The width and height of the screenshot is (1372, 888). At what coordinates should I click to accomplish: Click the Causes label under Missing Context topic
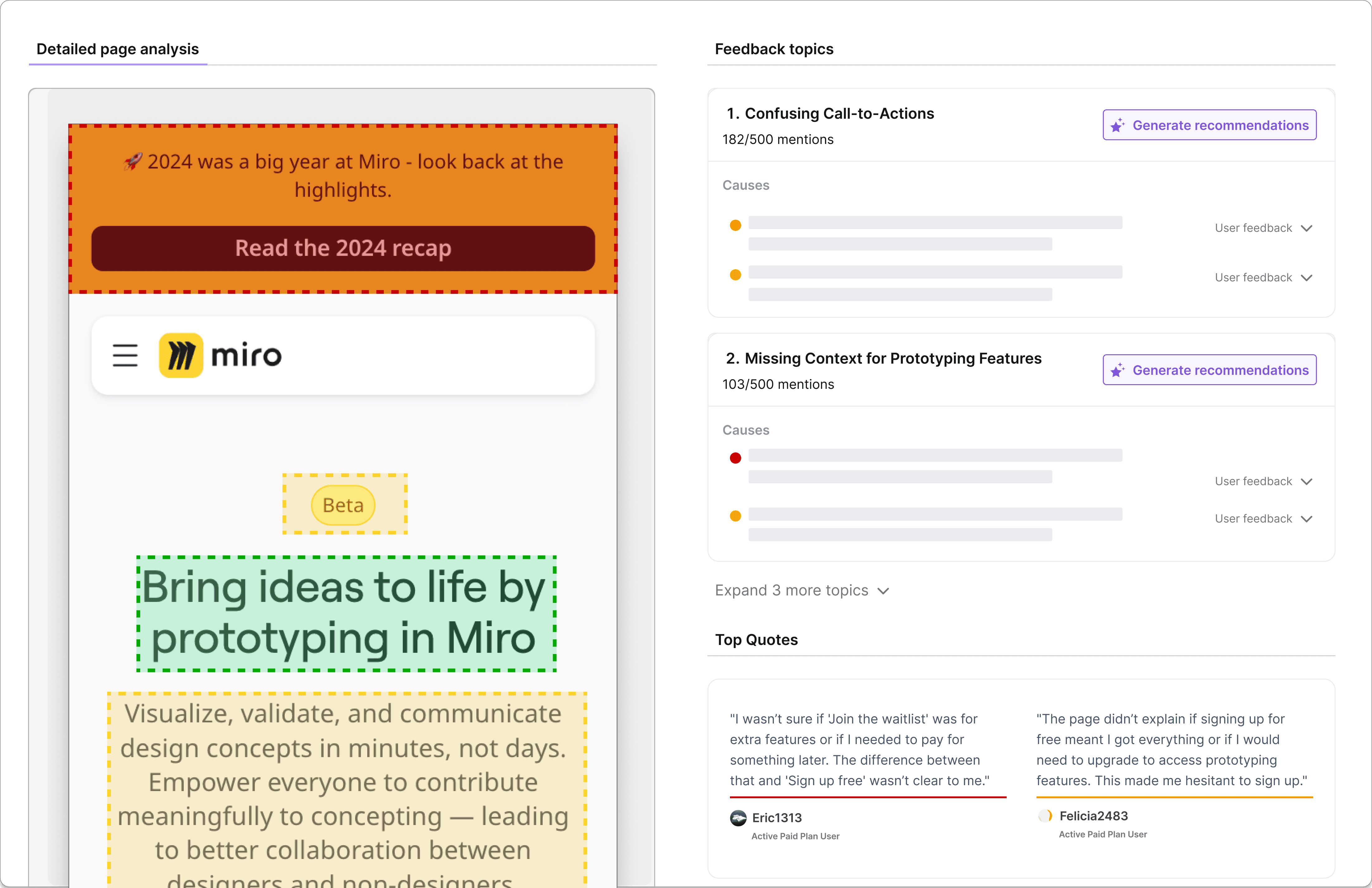click(x=746, y=430)
